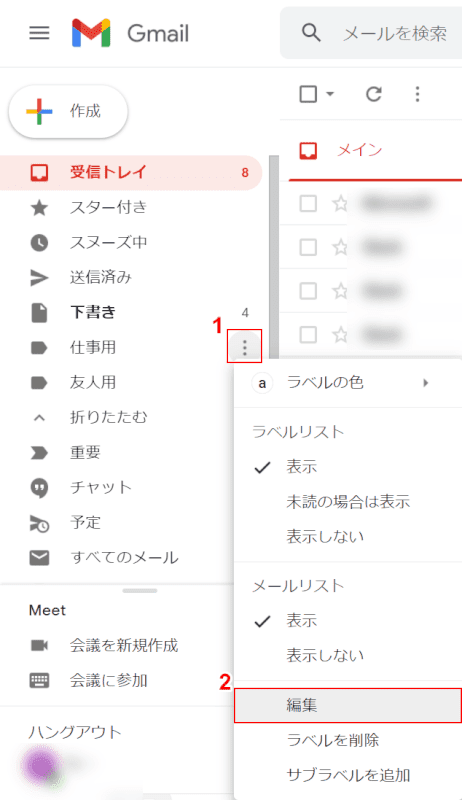Select 未読の場合は表示 option
The height and width of the screenshot is (800, 462).
pyautogui.click(x=348, y=502)
